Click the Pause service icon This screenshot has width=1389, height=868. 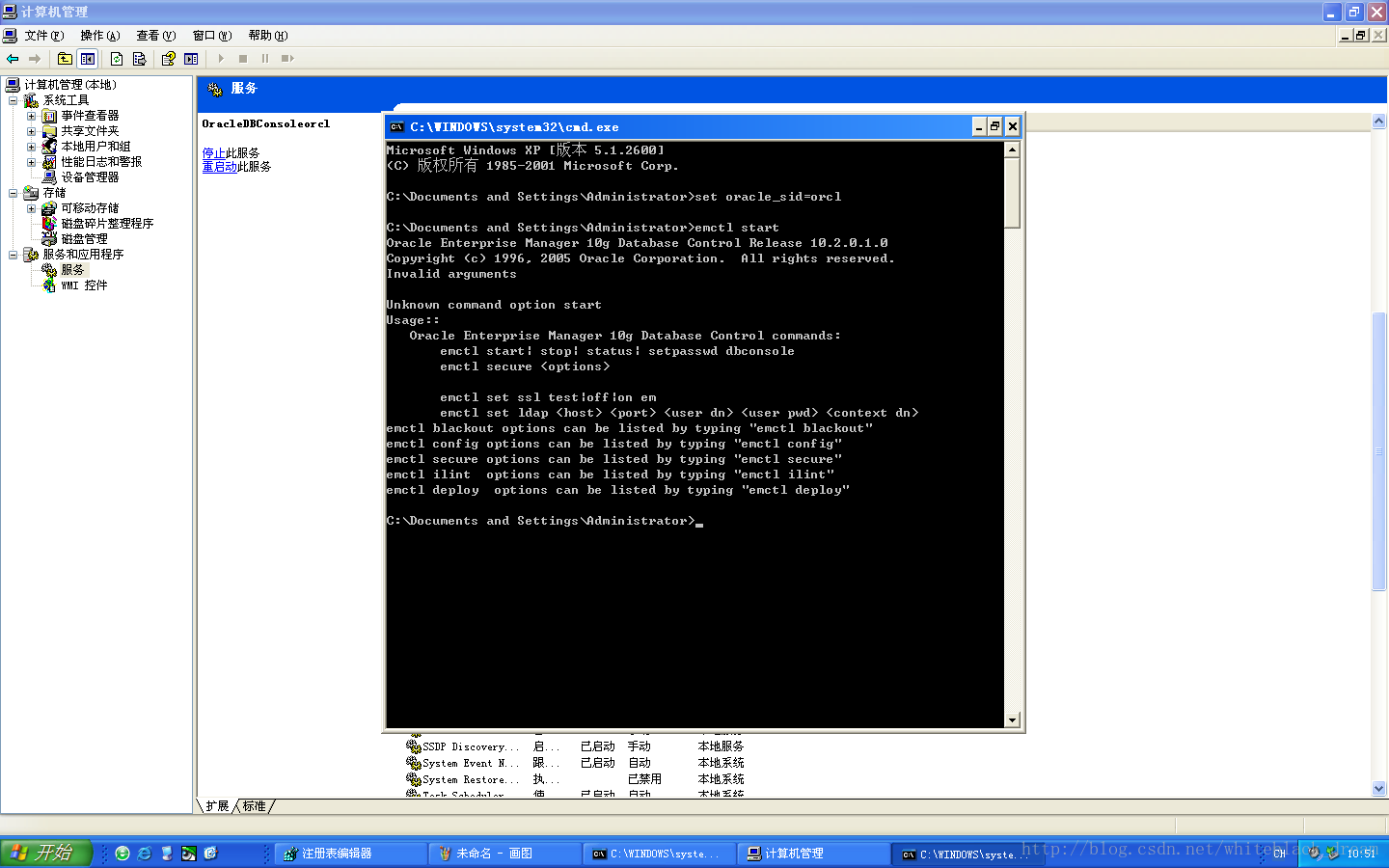tap(265, 59)
